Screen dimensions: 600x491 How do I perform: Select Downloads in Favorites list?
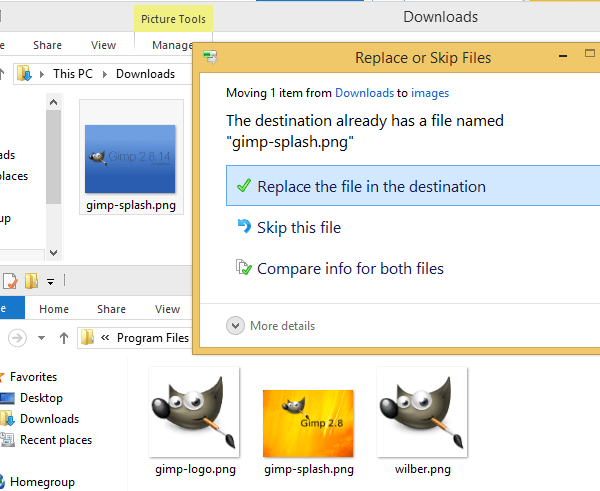[49, 419]
